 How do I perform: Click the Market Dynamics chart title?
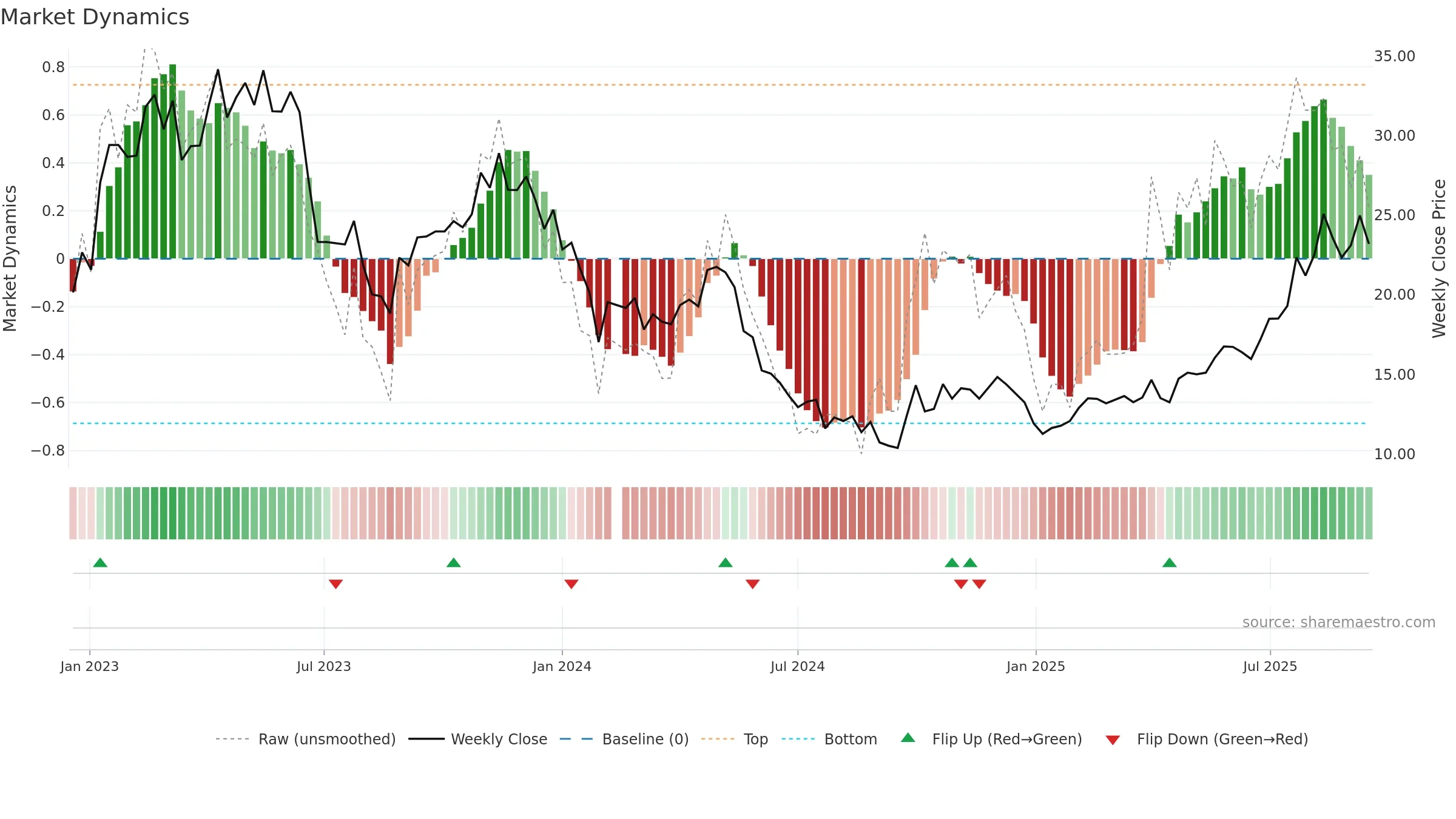tap(95, 17)
